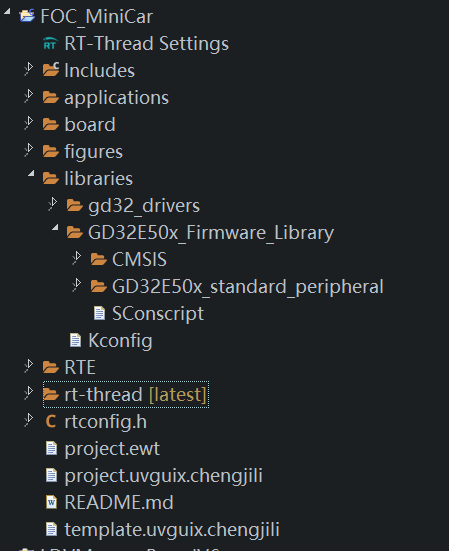Click the Kconfig file icon
This screenshot has height=551, width=449.
coord(75,340)
